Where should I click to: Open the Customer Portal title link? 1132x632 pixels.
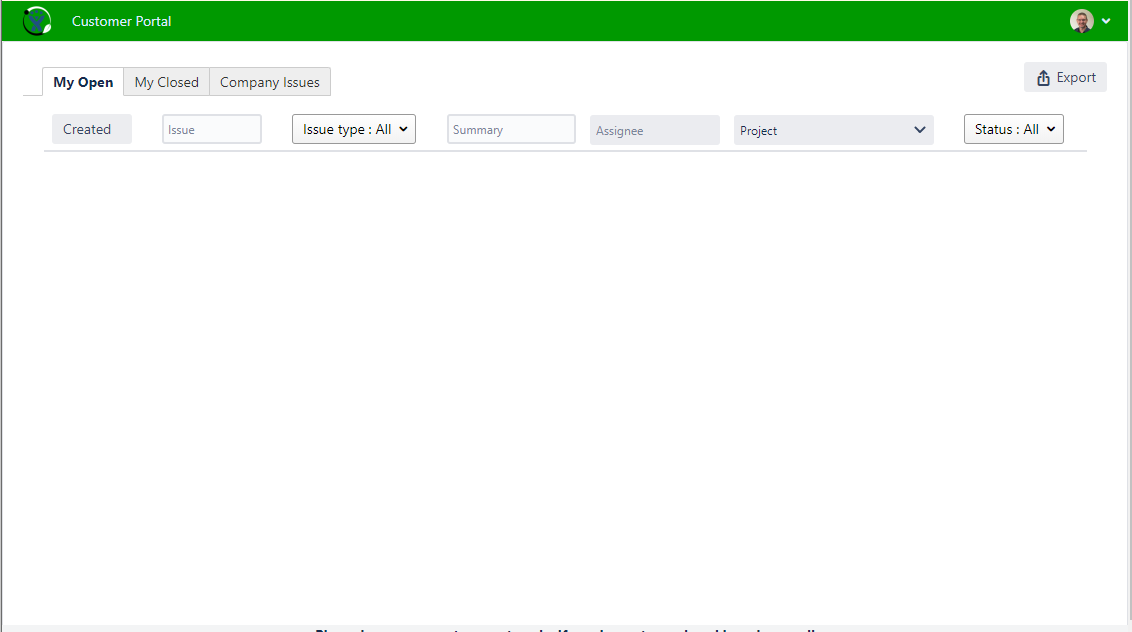point(121,21)
